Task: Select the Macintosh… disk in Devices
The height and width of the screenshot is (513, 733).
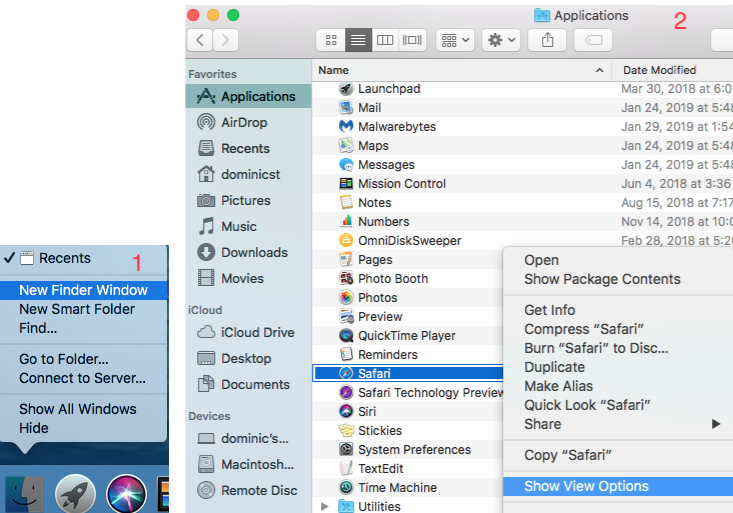Action: pyautogui.click(x=248, y=464)
